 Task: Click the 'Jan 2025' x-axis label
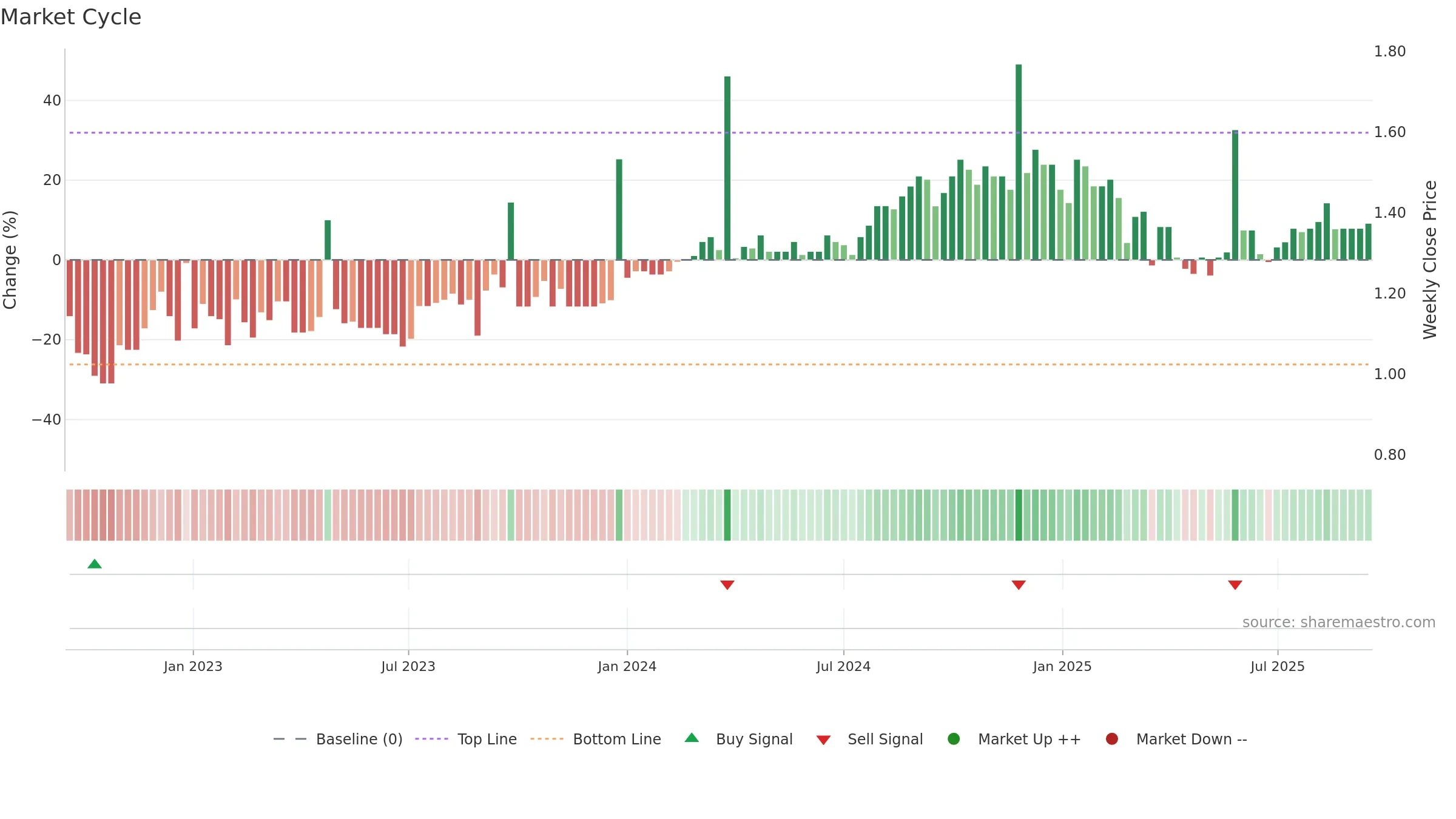click(x=1062, y=666)
